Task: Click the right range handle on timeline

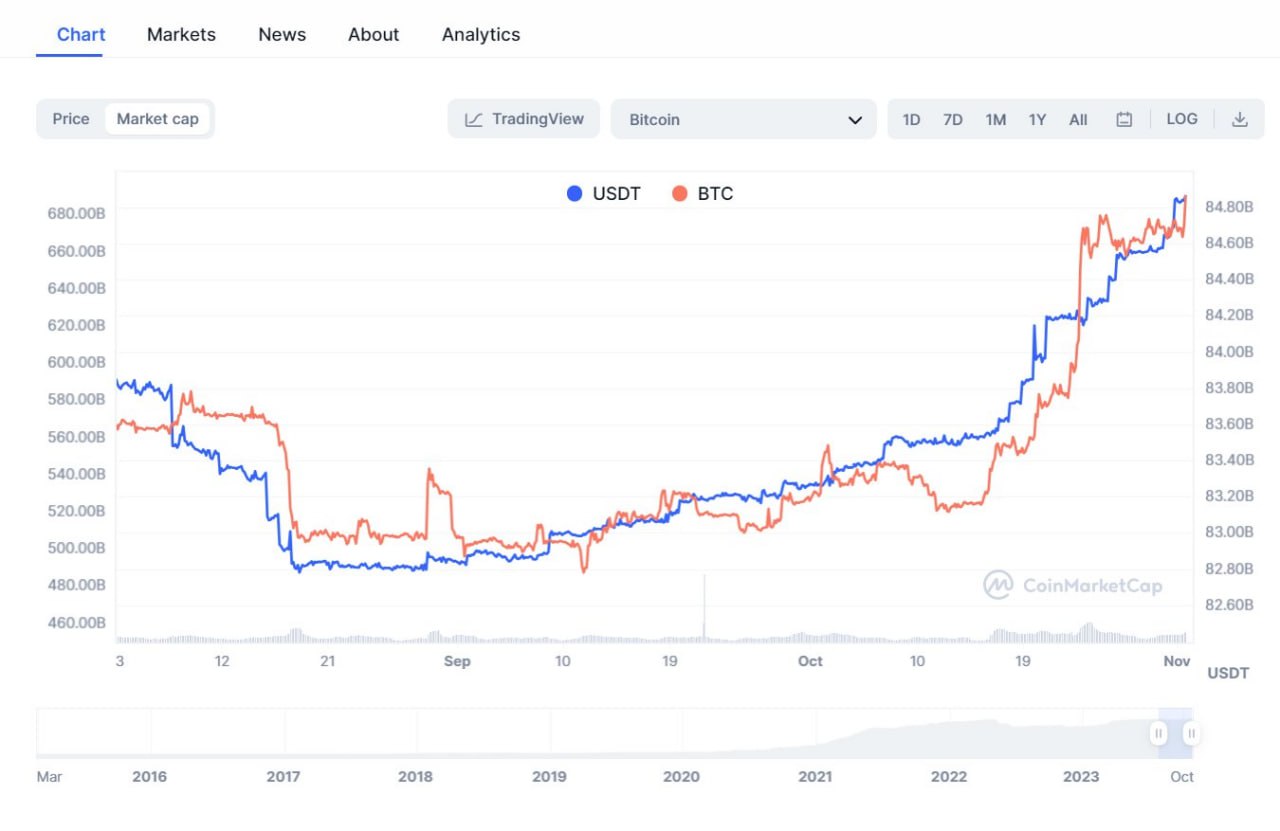Action: pos(1191,733)
